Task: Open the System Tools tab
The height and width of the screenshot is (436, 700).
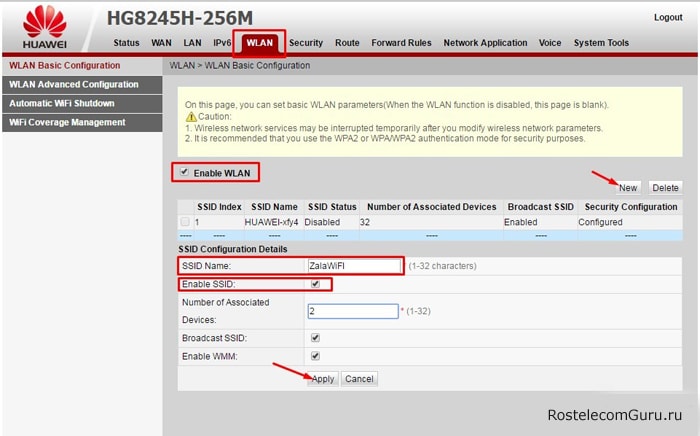Action: pyautogui.click(x=601, y=43)
